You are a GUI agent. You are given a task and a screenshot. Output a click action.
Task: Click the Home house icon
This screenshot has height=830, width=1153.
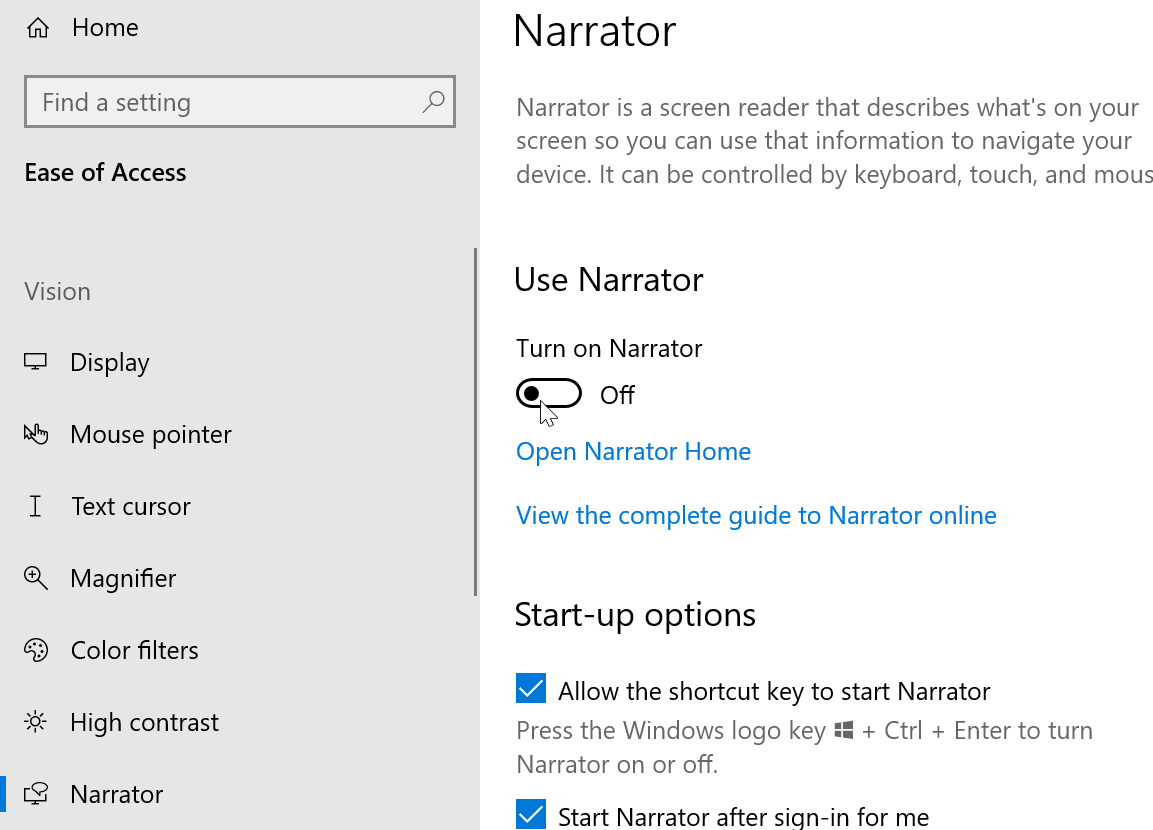(x=38, y=28)
